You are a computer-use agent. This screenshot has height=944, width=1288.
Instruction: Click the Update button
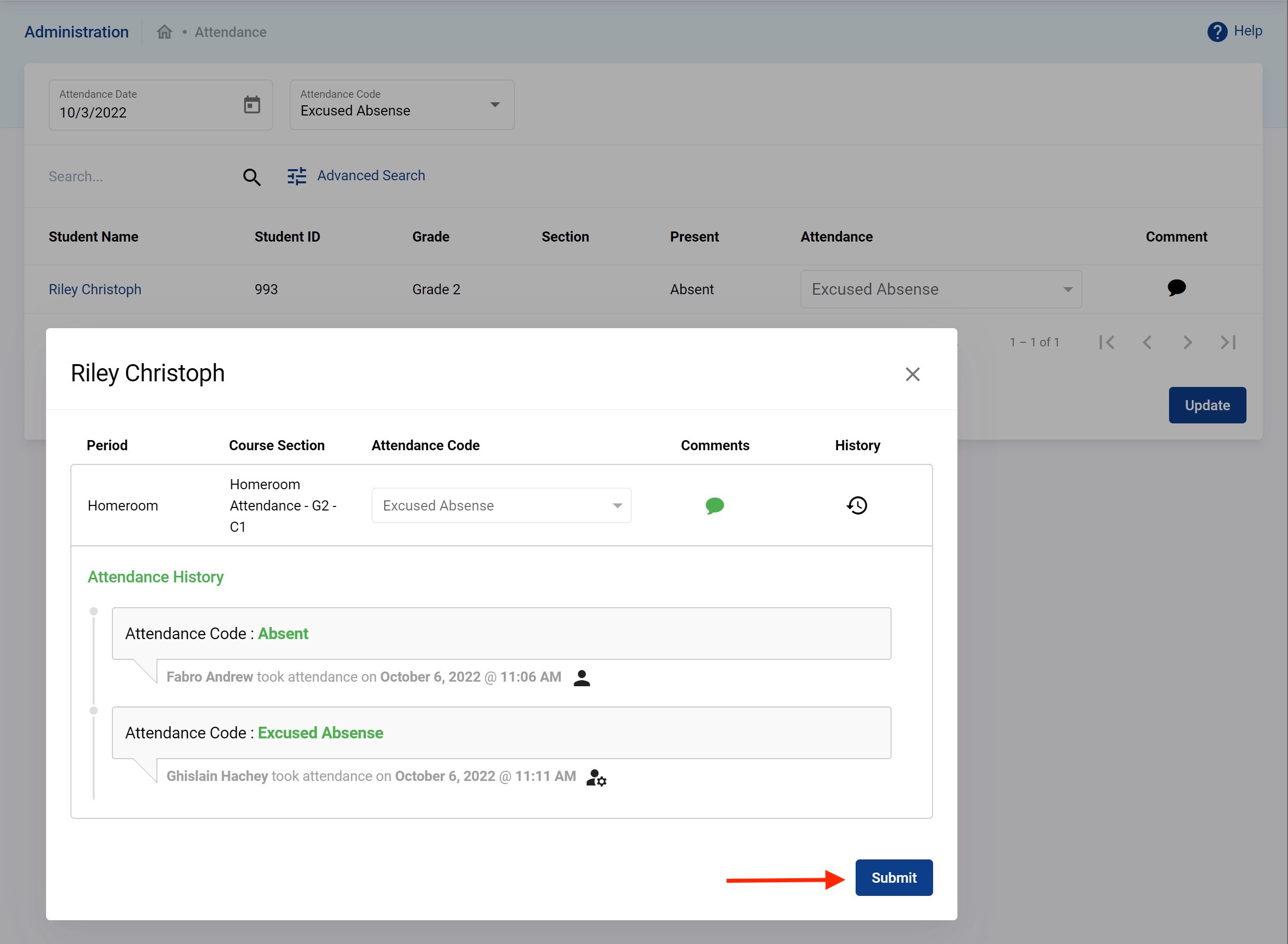click(1207, 405)
